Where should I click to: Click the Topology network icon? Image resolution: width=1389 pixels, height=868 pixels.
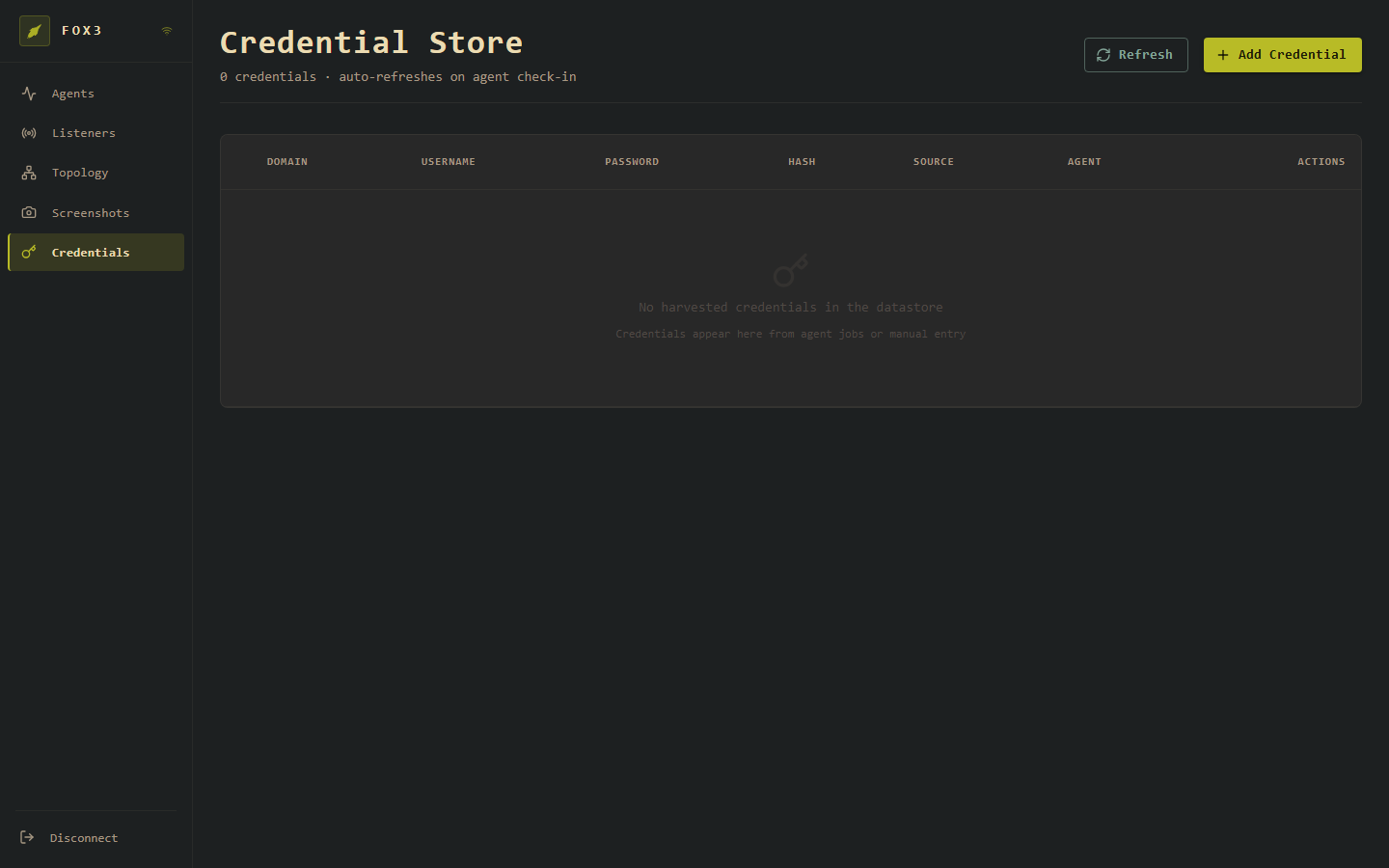coord(29,173)
